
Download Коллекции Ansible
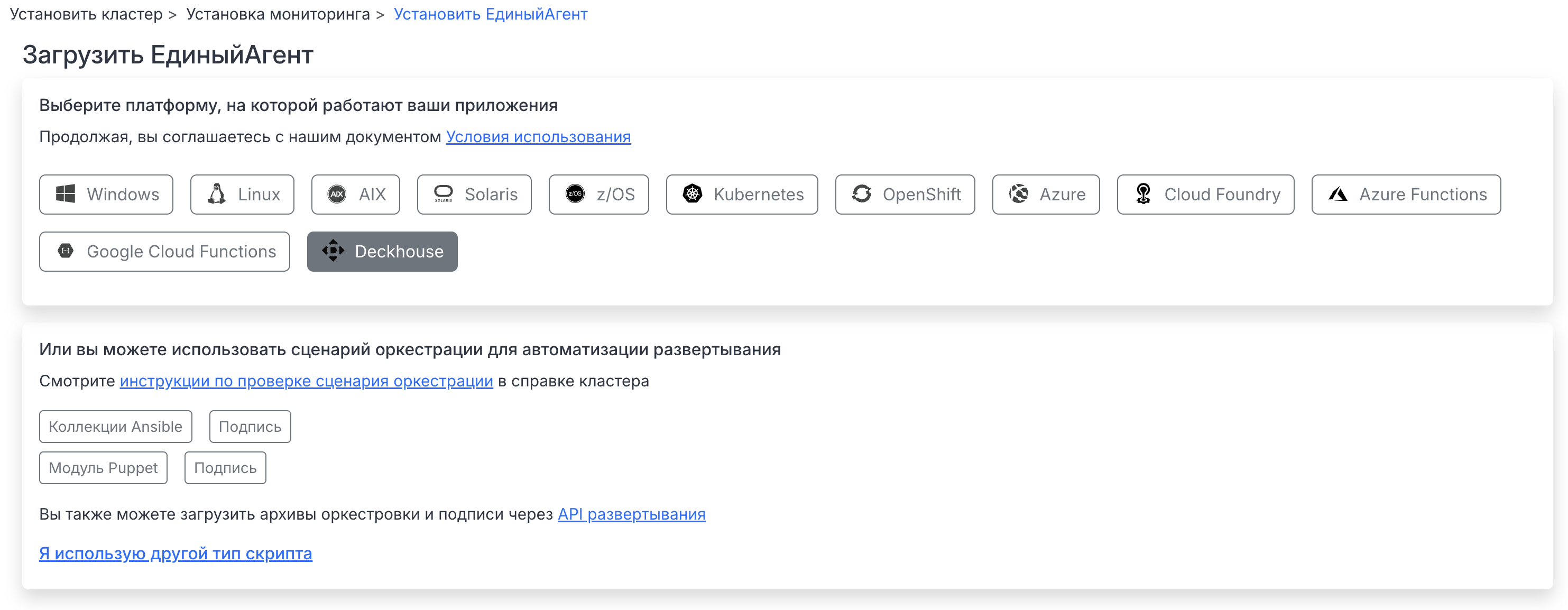click(116, 426)
